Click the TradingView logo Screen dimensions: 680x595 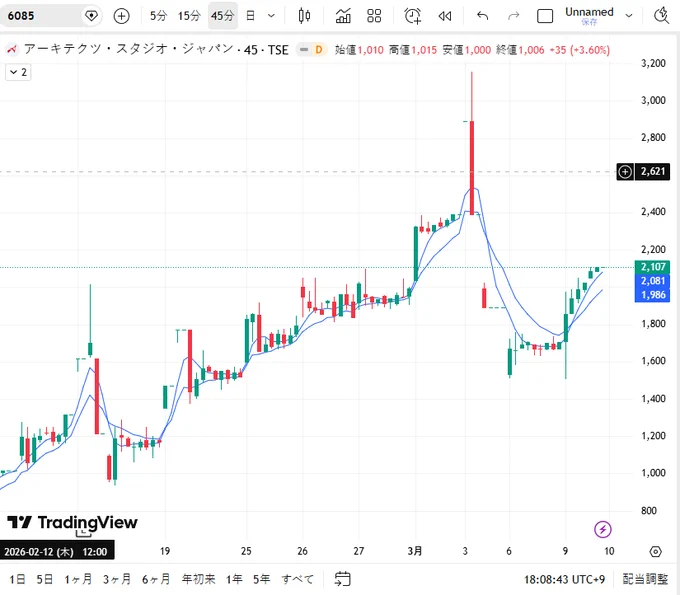point(72,522)
